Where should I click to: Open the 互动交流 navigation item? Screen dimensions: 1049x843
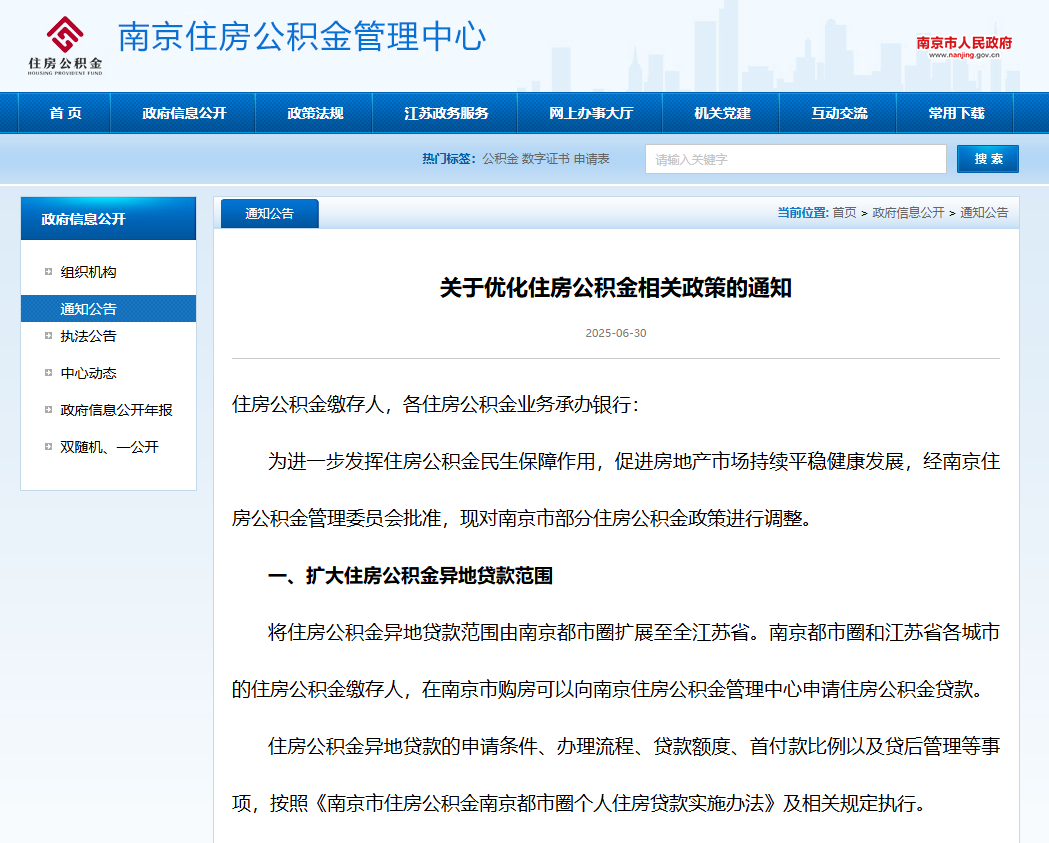(x=839, y=113)
